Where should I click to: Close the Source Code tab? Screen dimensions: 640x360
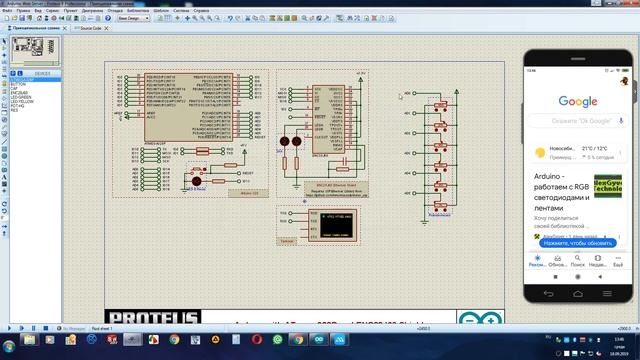click(106, 28)
